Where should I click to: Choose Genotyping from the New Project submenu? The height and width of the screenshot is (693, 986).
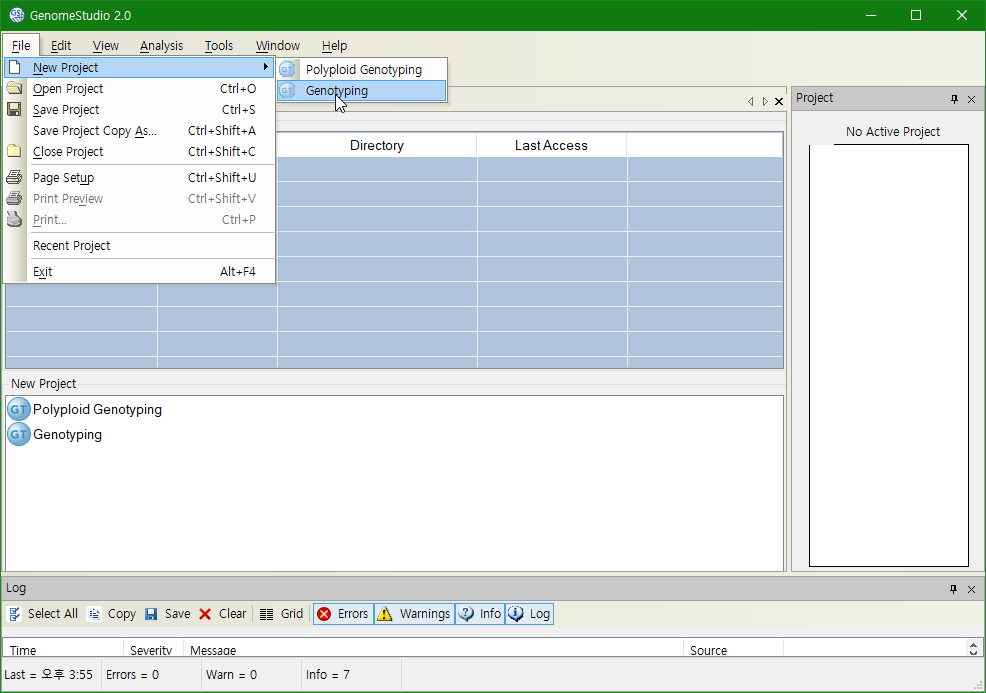[x=362, y=91]
